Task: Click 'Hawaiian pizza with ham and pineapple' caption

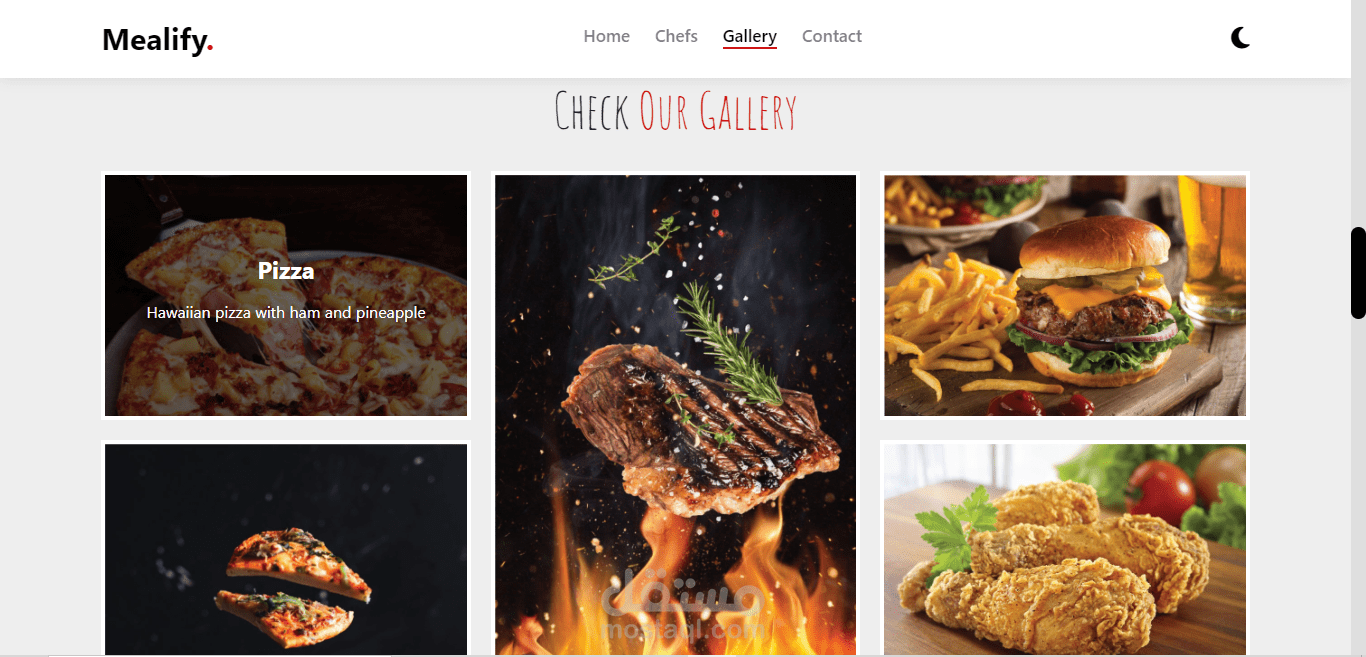Action: click(286, 313)
